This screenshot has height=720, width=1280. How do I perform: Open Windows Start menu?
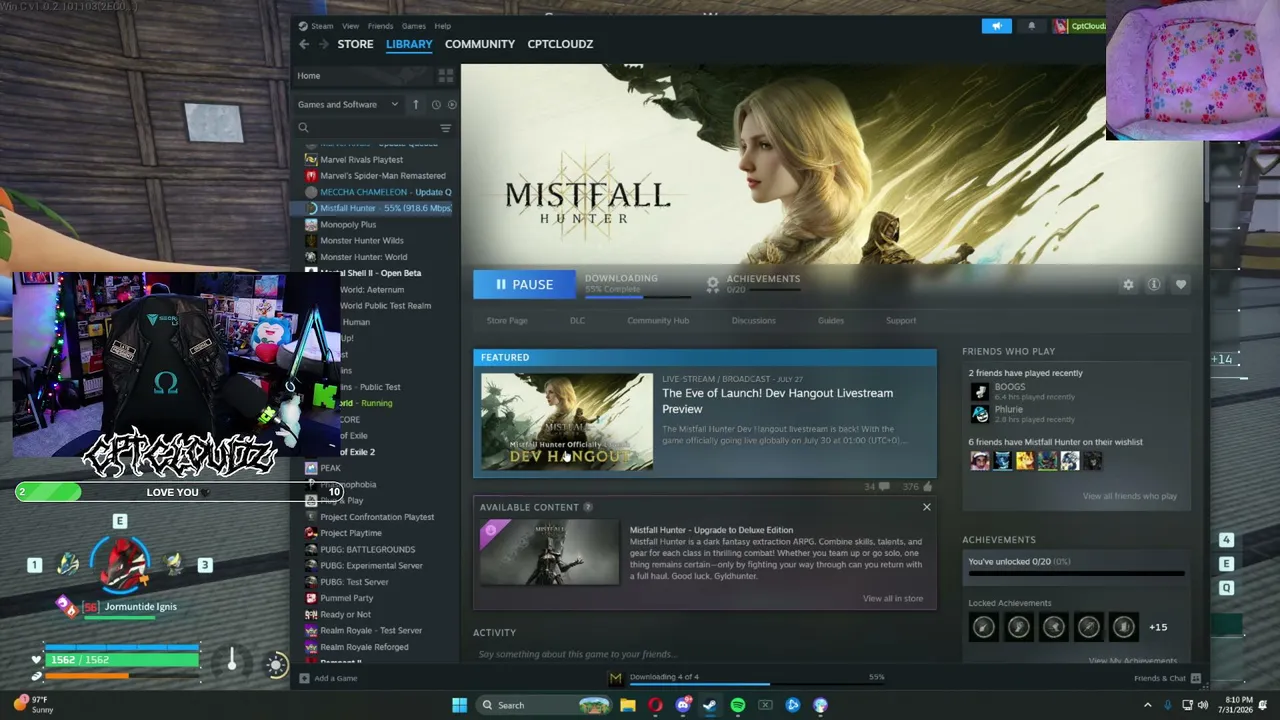[x=459, y=705]
